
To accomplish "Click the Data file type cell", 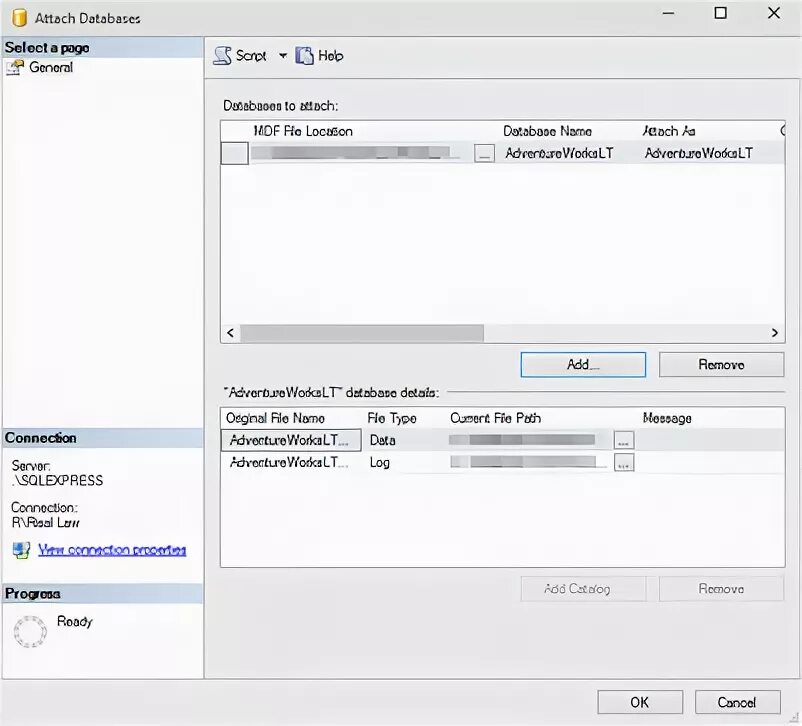I will point(383,440).
